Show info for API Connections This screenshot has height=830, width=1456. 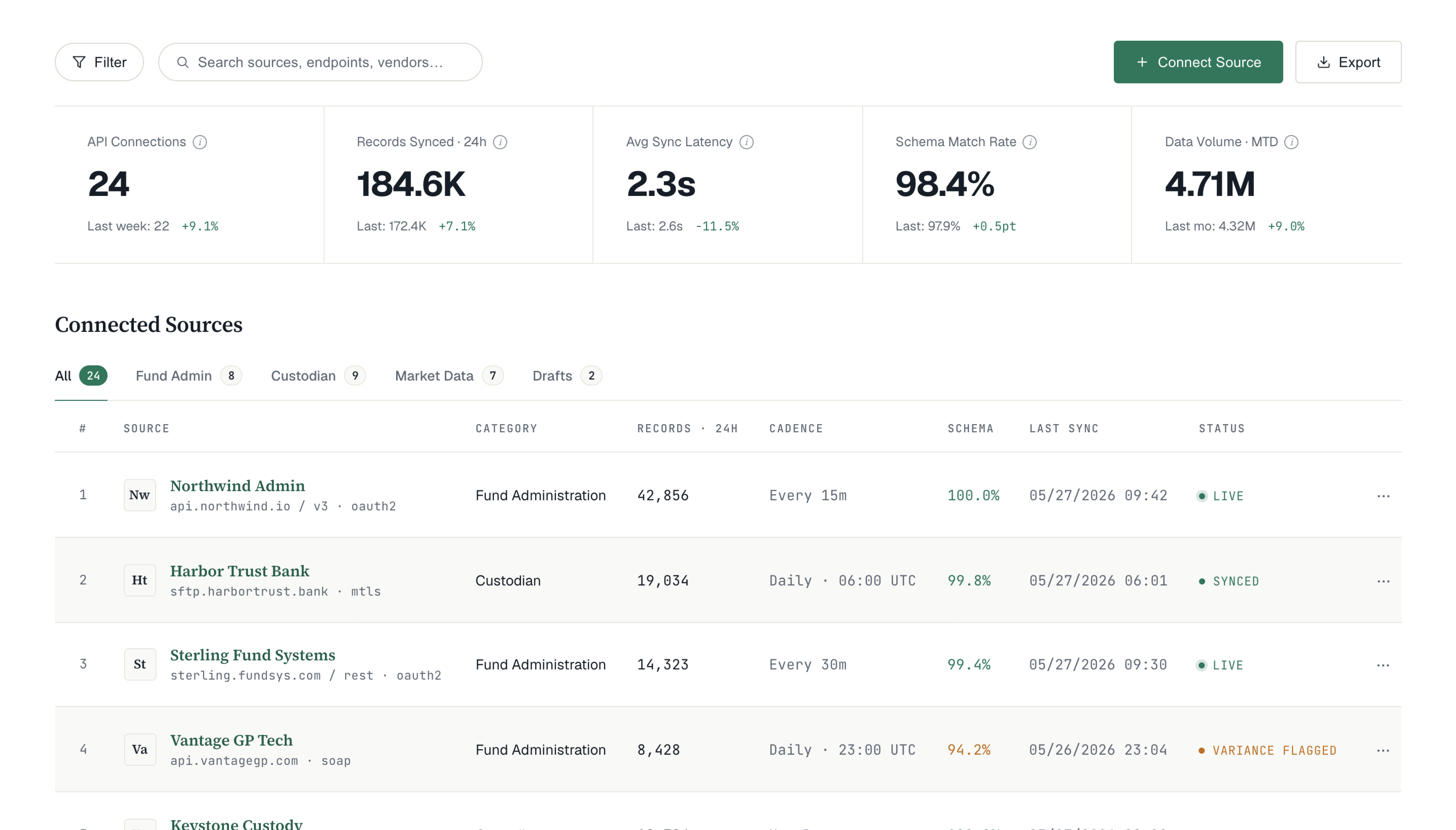199,142
